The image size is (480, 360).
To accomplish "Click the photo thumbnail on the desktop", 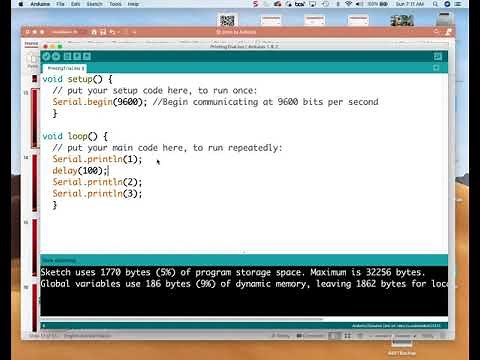I will [402, 20].
